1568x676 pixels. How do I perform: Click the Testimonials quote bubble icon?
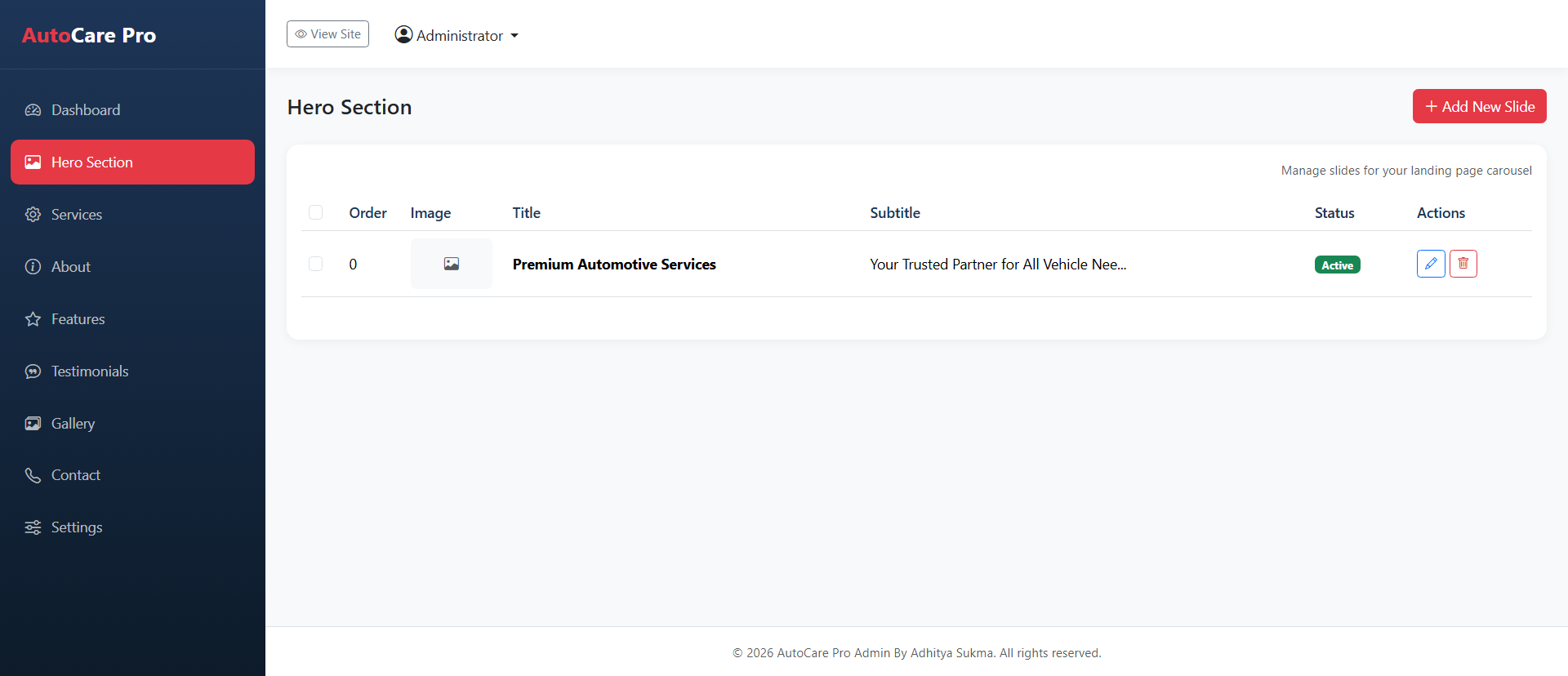point(33,371)
